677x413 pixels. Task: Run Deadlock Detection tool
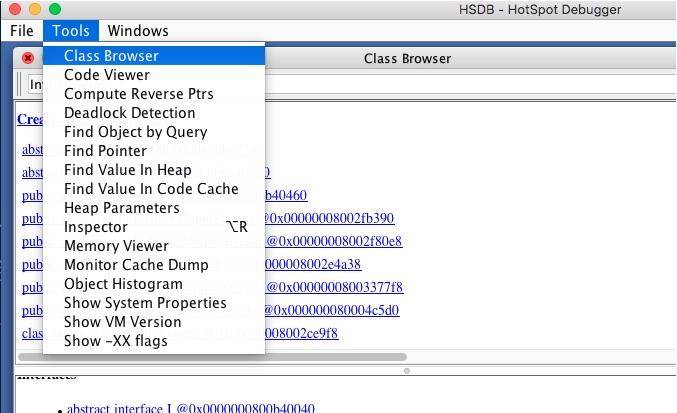click(154, 113)
